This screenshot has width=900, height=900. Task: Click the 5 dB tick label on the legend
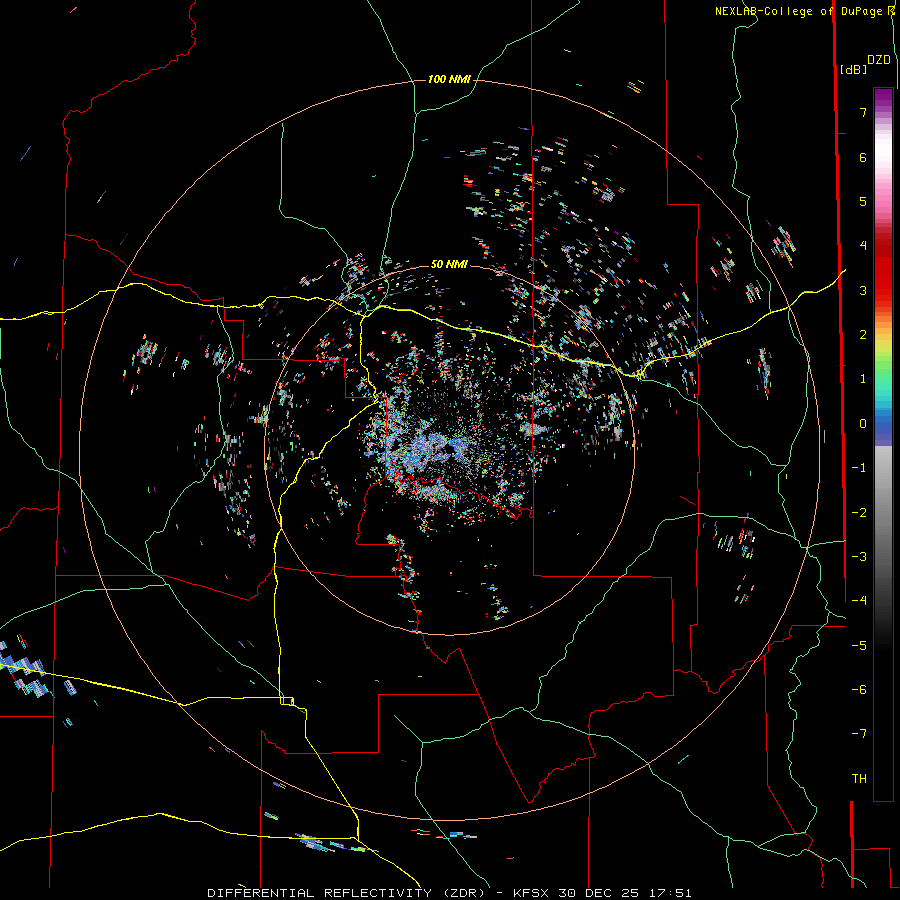pos(863,201)
